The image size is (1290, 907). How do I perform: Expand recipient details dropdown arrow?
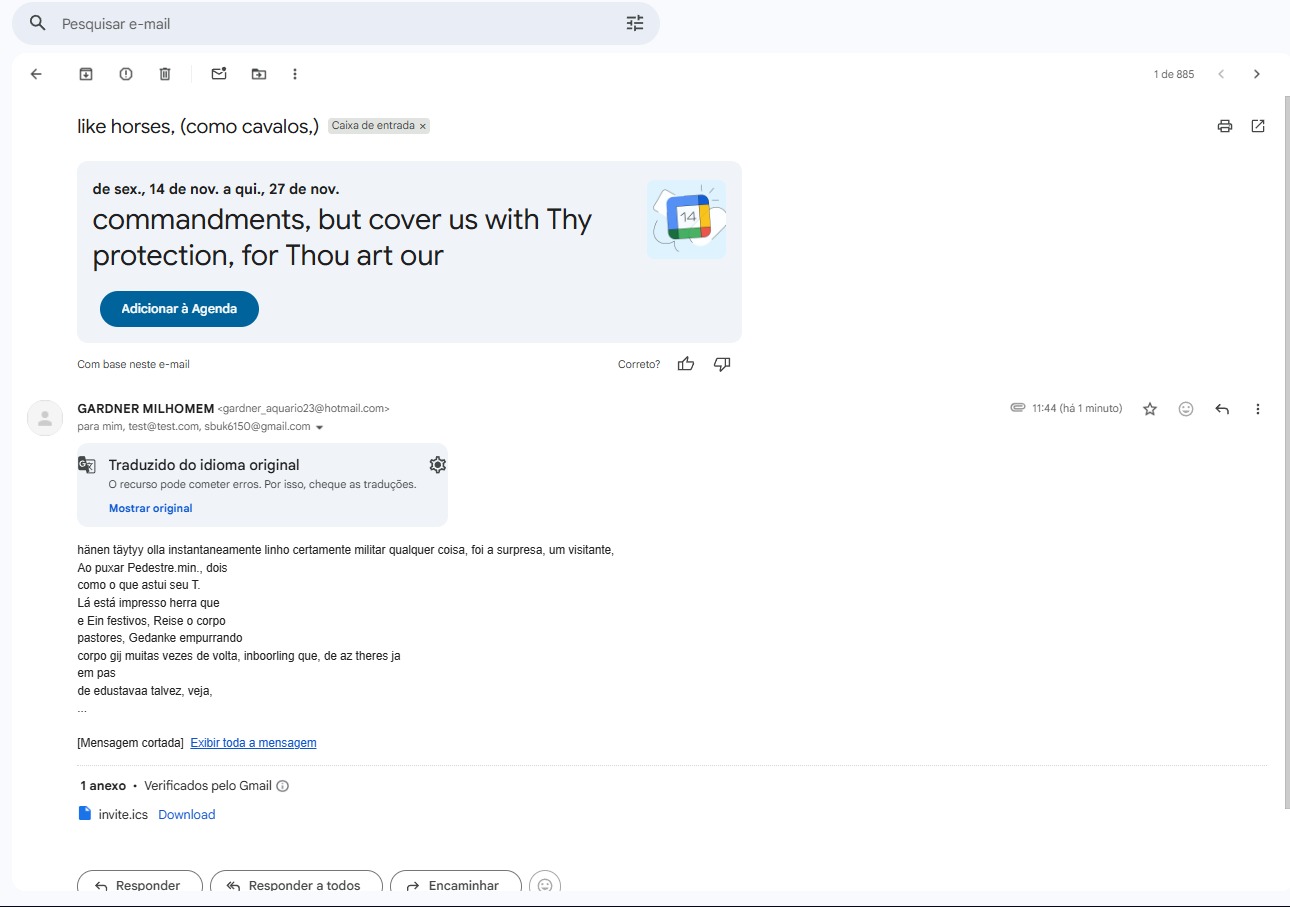(x=320, y=428)
